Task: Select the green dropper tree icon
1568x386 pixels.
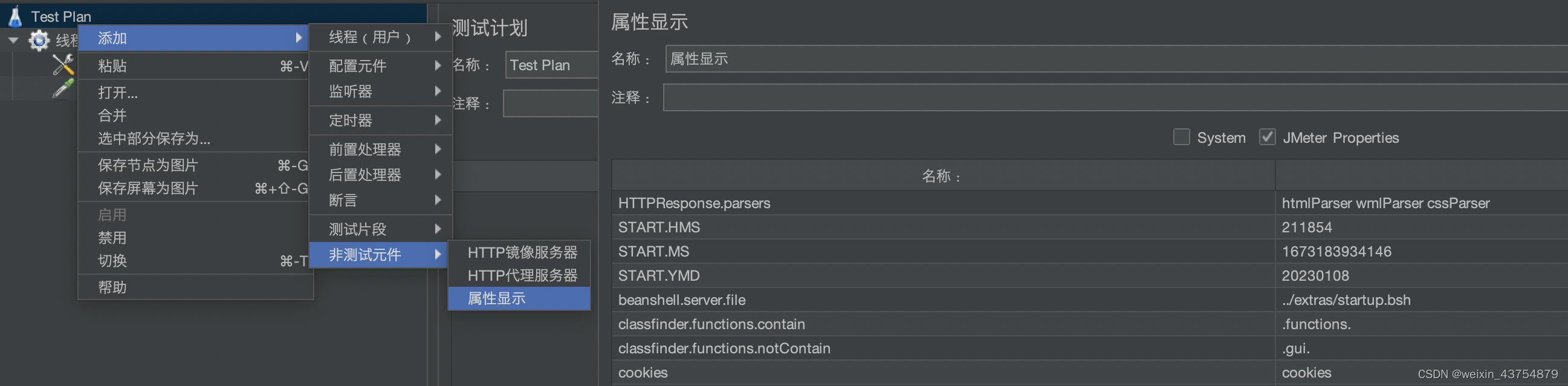Action: point(63,89)
